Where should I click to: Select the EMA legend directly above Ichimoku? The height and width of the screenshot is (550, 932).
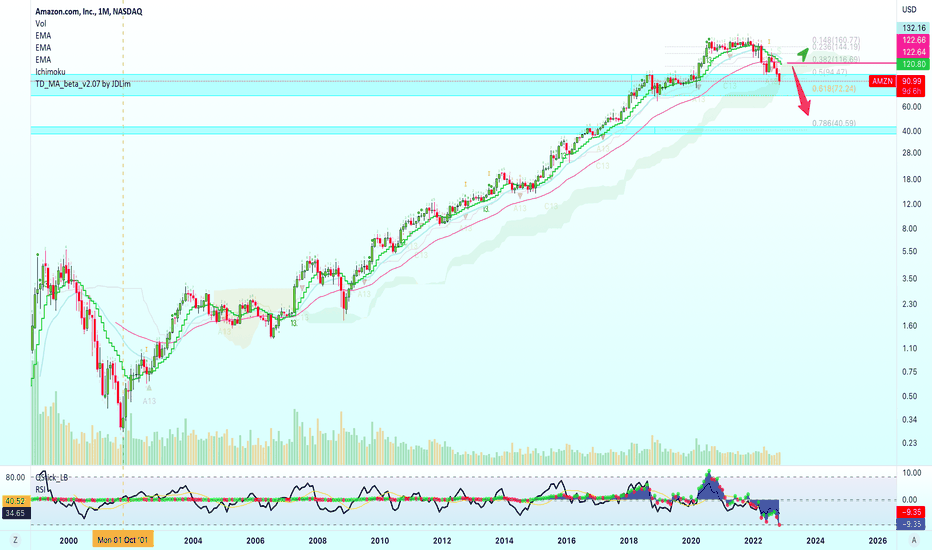point(43,59)
